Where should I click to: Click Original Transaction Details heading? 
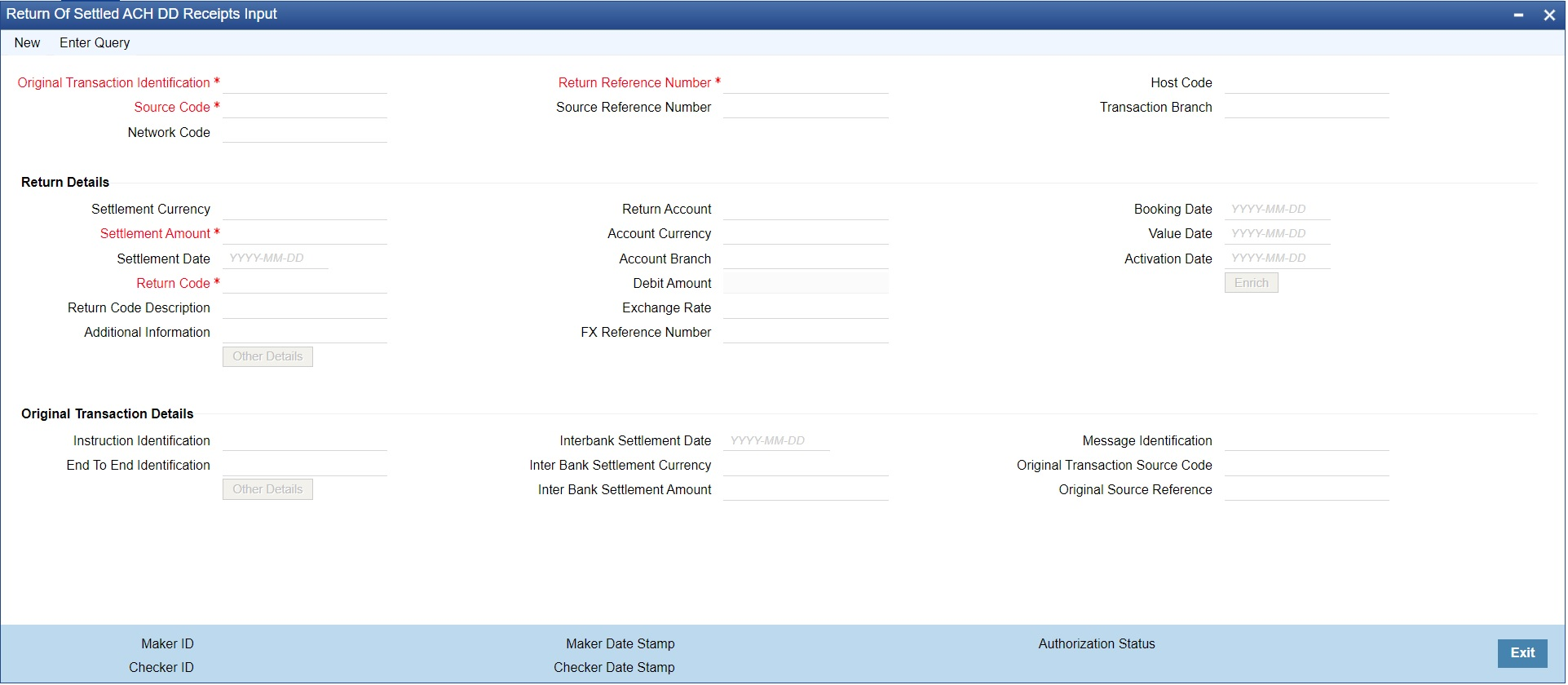point(108,414)
